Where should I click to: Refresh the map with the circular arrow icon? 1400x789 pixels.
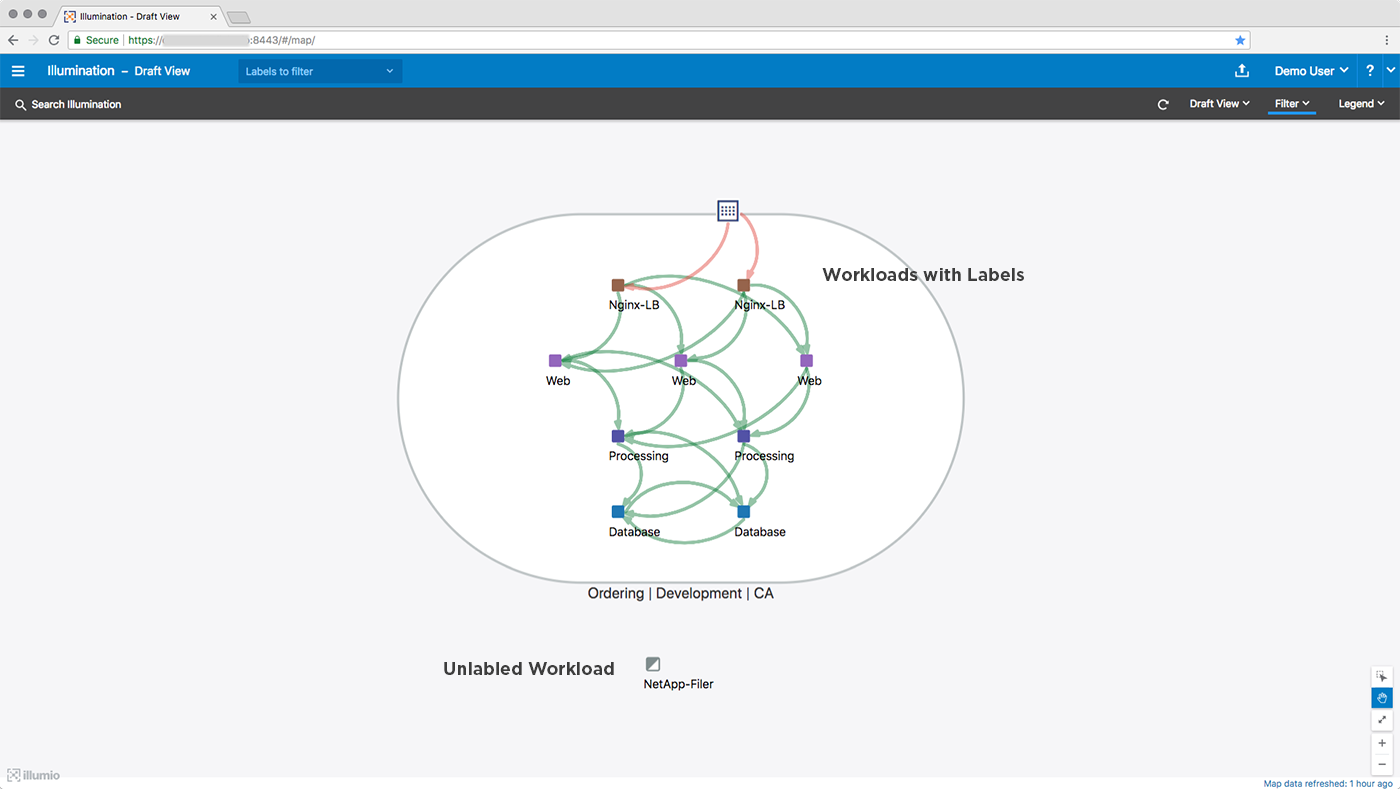(1163, 104)
